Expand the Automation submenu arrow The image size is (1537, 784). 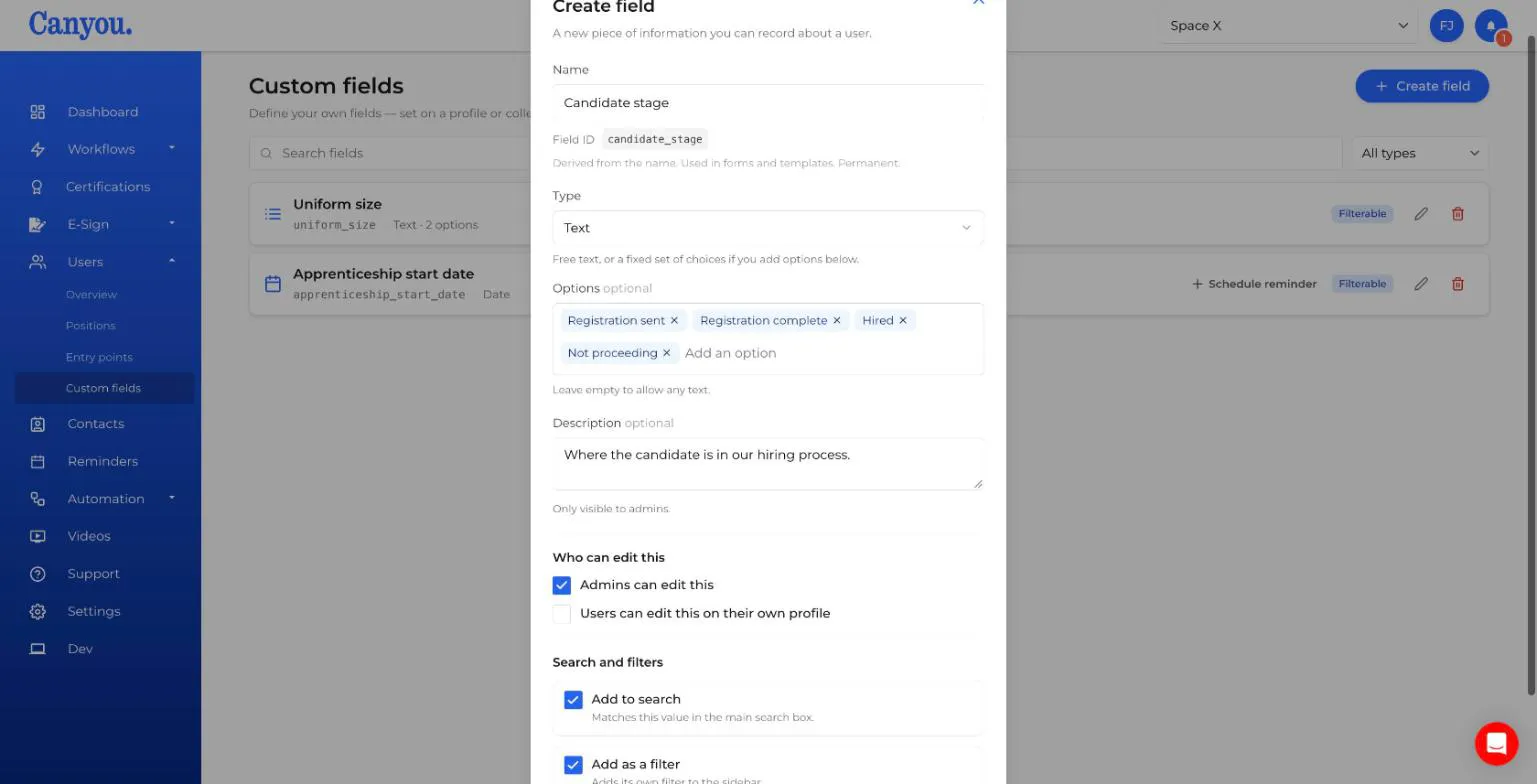[172, 498]
